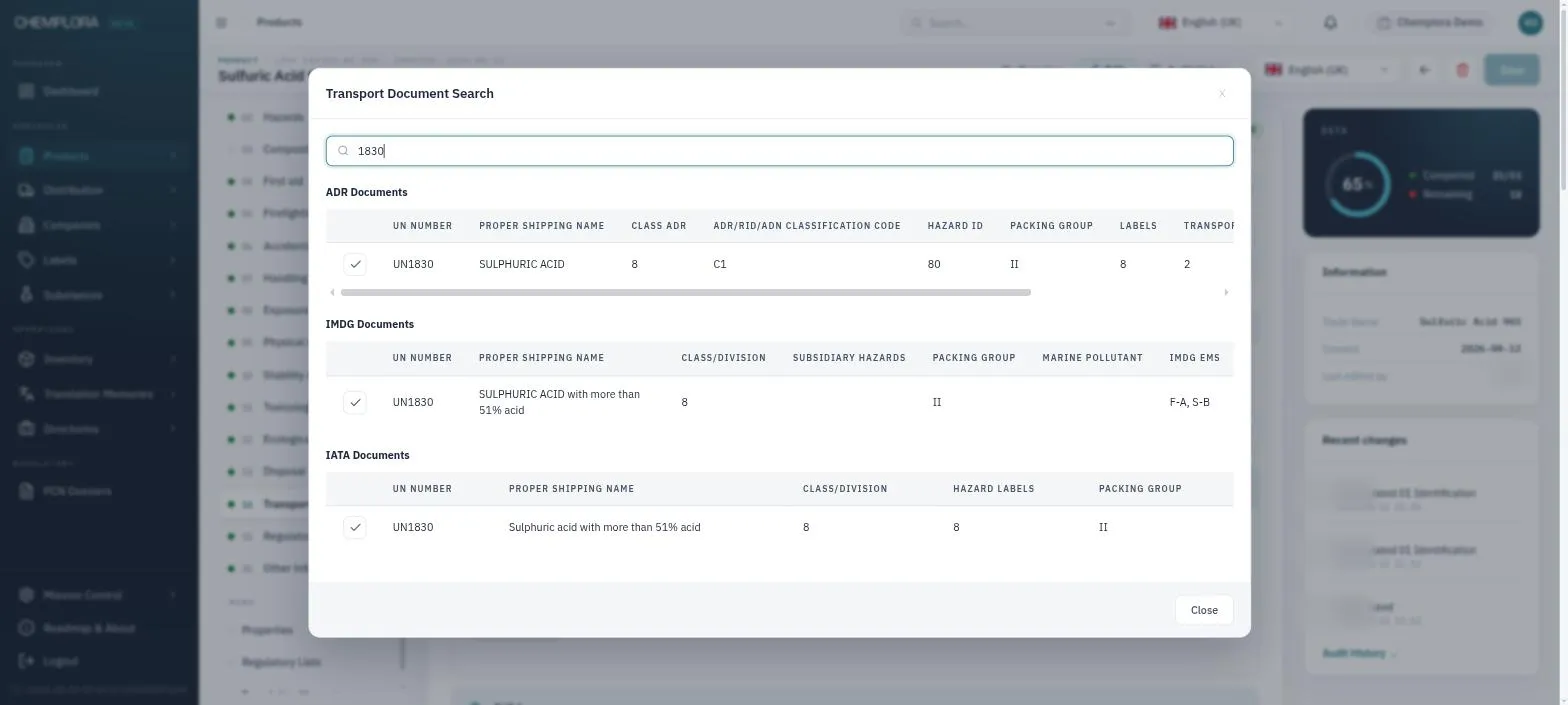This screenshot has height=705, width=1568.
Task: Expand the Distribution sidebar chevron
Action: click(x=173, y=190)
